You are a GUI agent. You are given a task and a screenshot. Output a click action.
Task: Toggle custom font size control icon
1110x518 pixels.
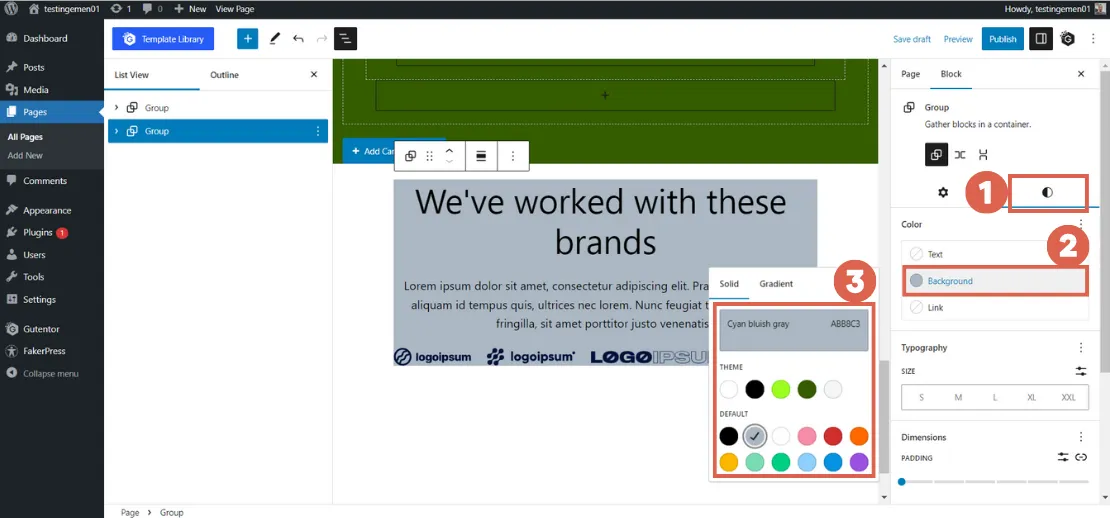click(x=1081, y=371)
